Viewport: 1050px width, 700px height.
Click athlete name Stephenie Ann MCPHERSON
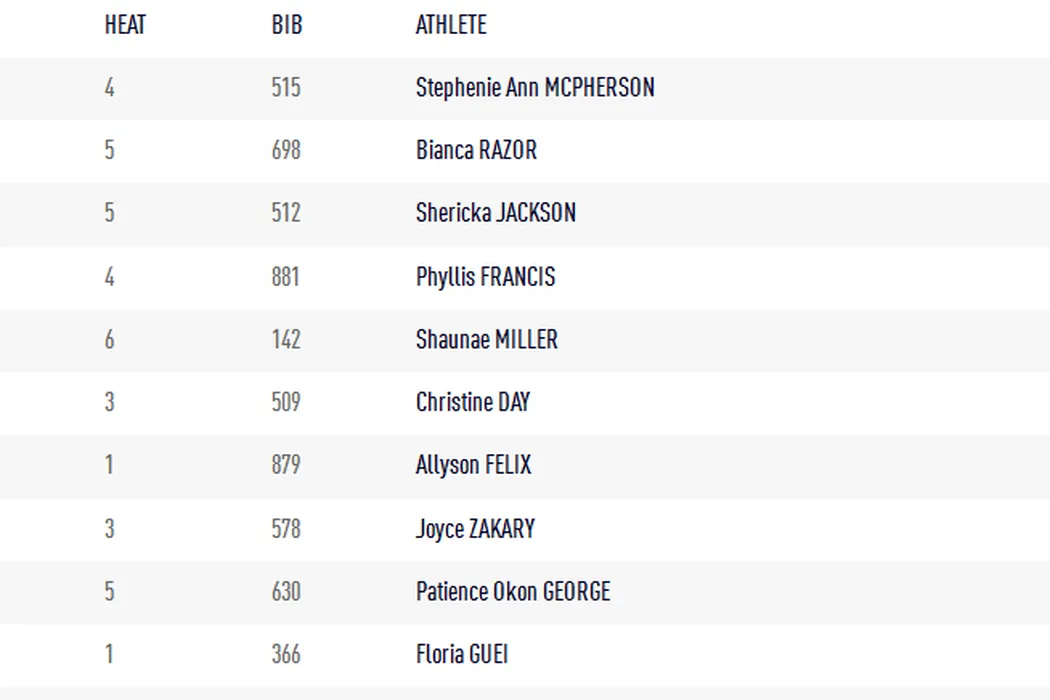click(535, 88)
